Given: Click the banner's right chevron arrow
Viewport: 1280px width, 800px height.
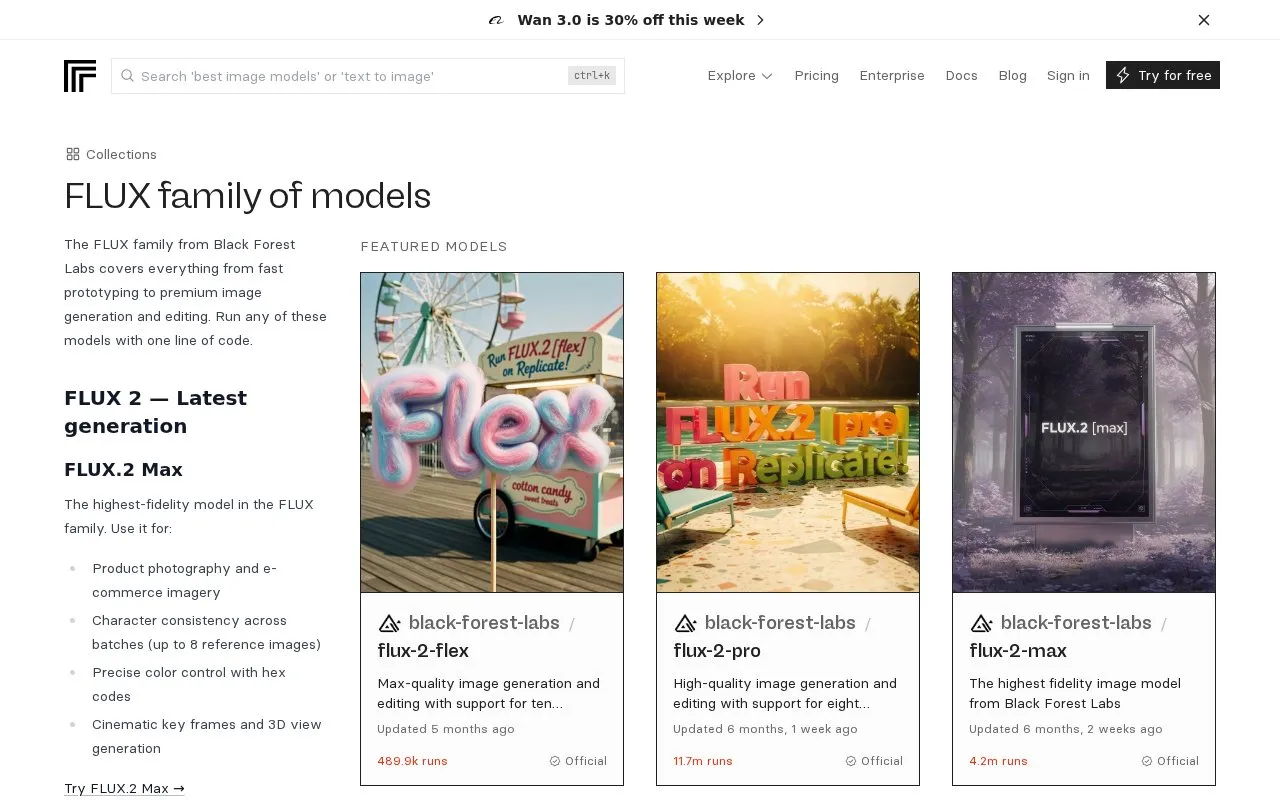Looking at the screenshot, I should coord(760,20).
